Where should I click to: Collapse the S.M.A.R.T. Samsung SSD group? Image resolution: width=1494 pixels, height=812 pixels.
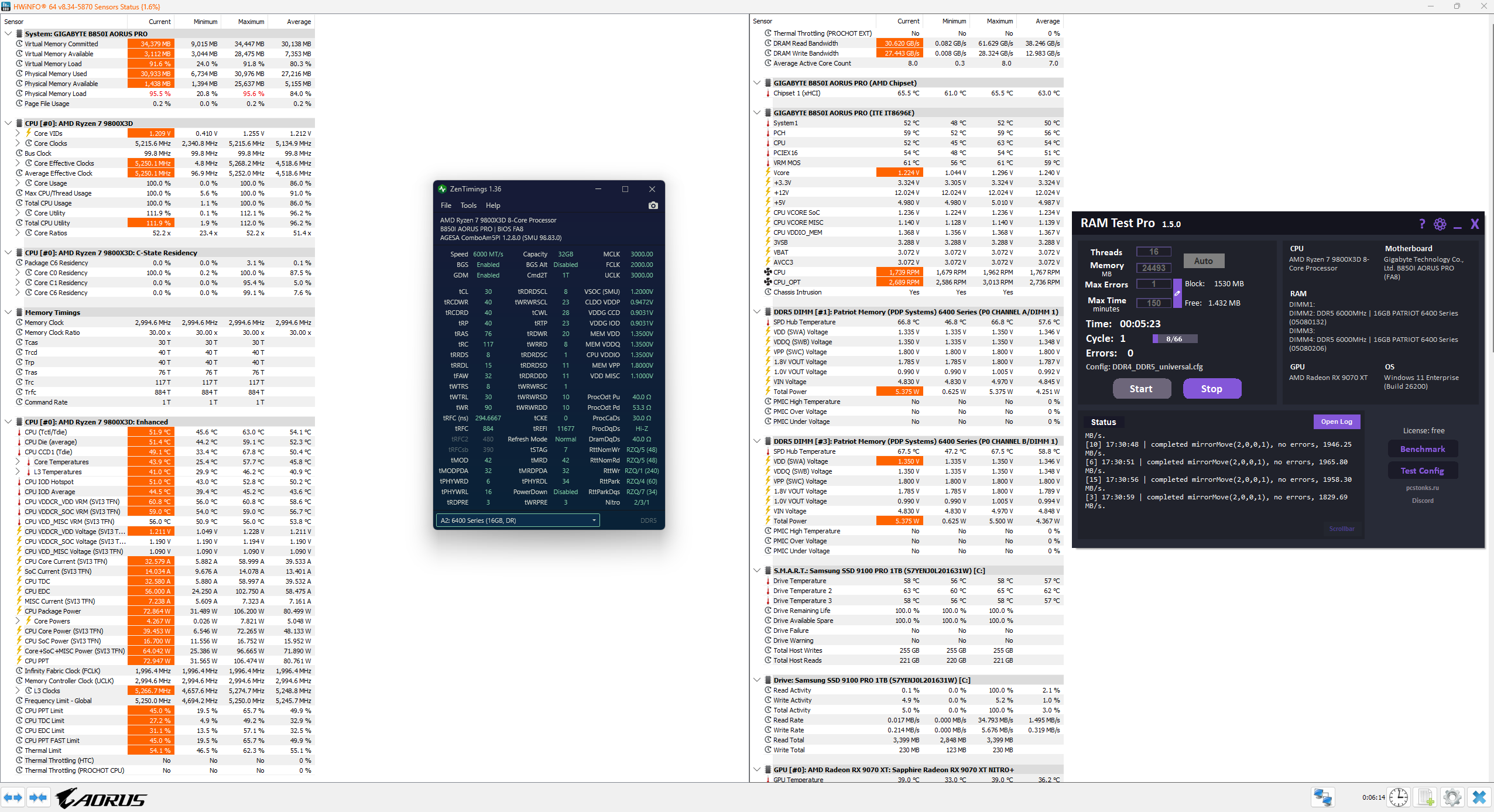coord(757,570)
